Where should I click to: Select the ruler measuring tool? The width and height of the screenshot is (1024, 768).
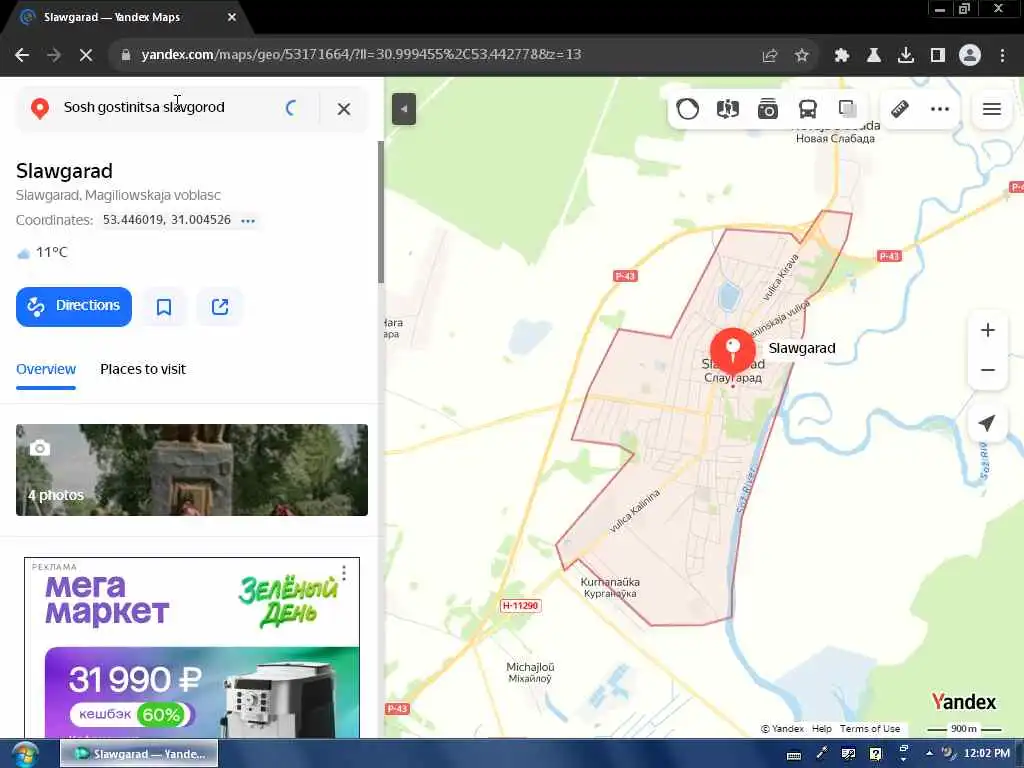(x=900, y=109)
